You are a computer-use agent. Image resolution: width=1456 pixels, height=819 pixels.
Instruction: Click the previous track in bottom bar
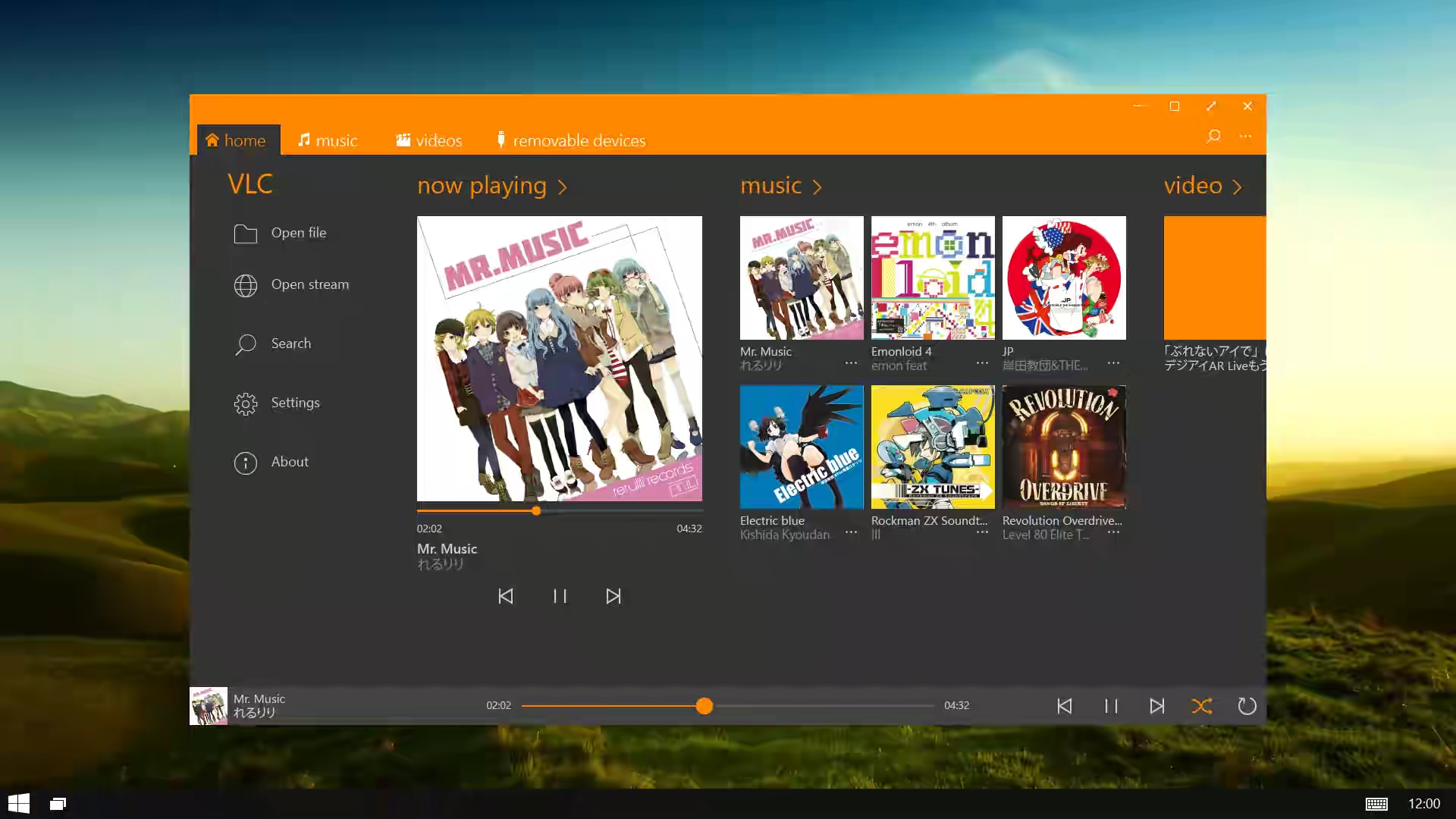tap(1064, 705)
